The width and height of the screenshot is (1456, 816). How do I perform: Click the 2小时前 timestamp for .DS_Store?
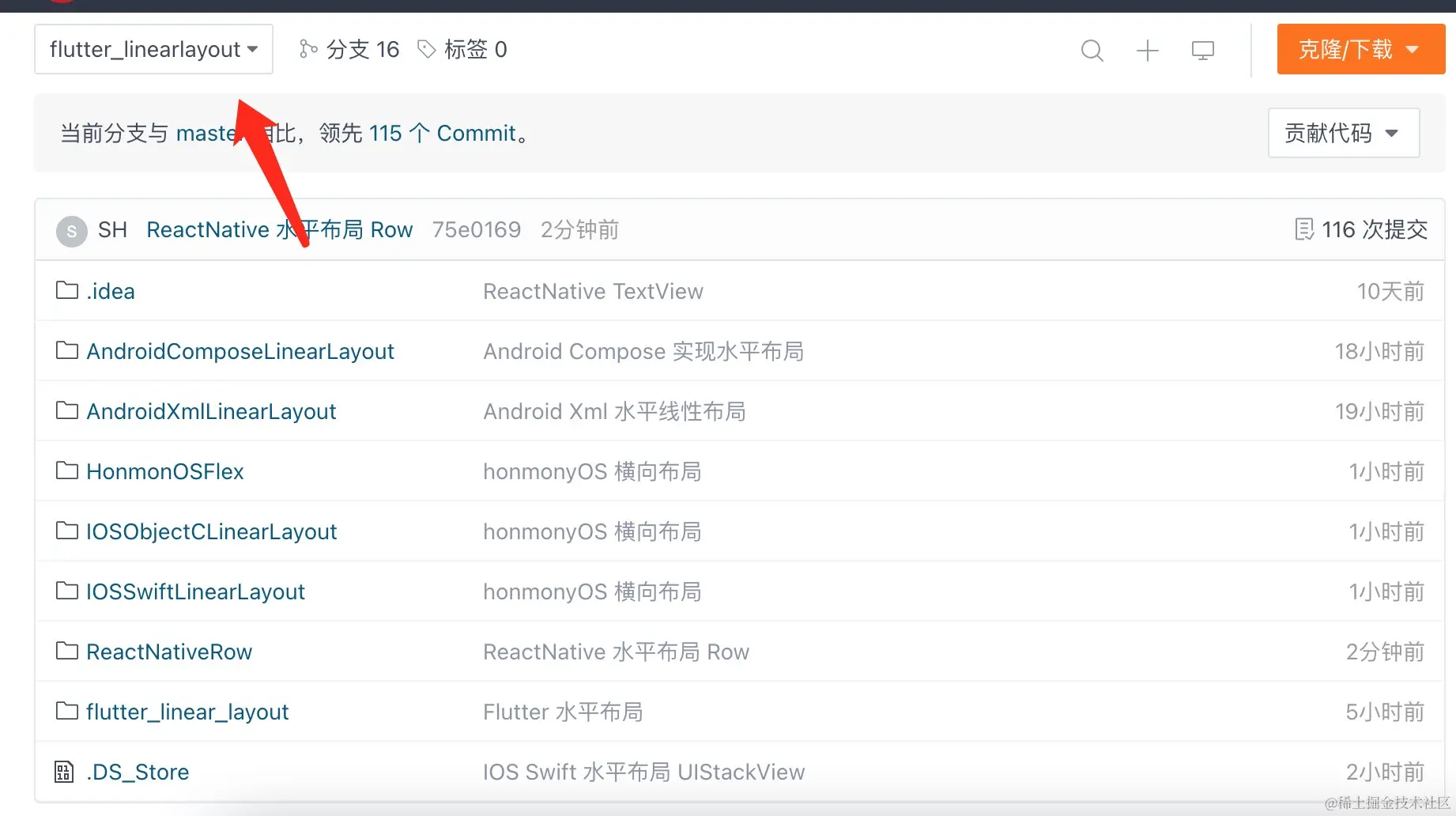coord(1385,772)
